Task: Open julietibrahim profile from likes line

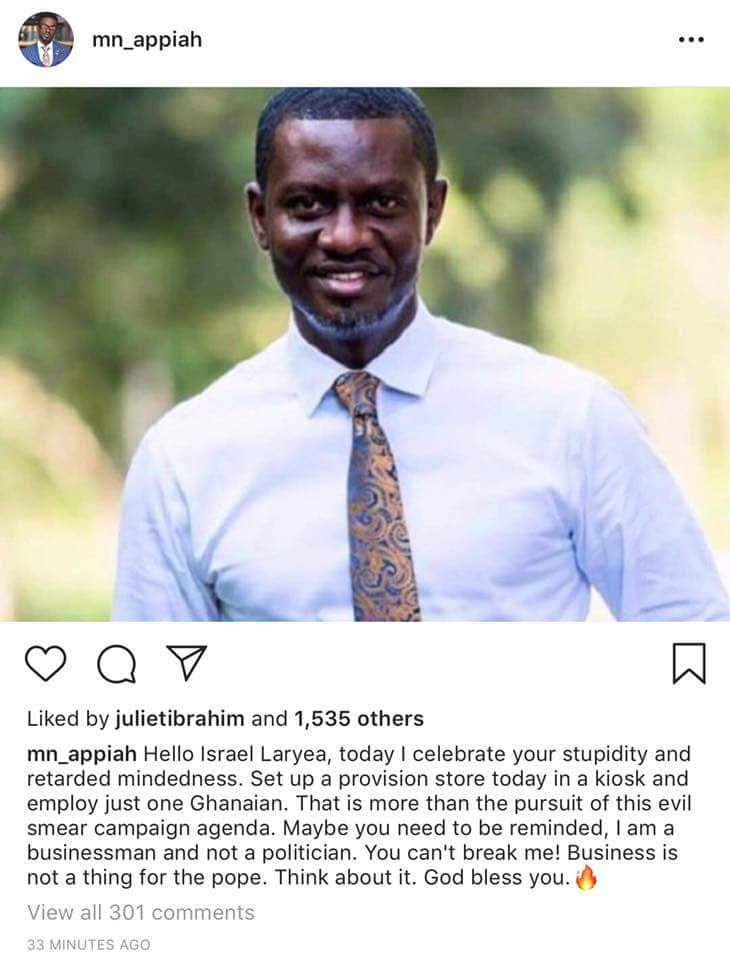Action: (x=179, y=718)
